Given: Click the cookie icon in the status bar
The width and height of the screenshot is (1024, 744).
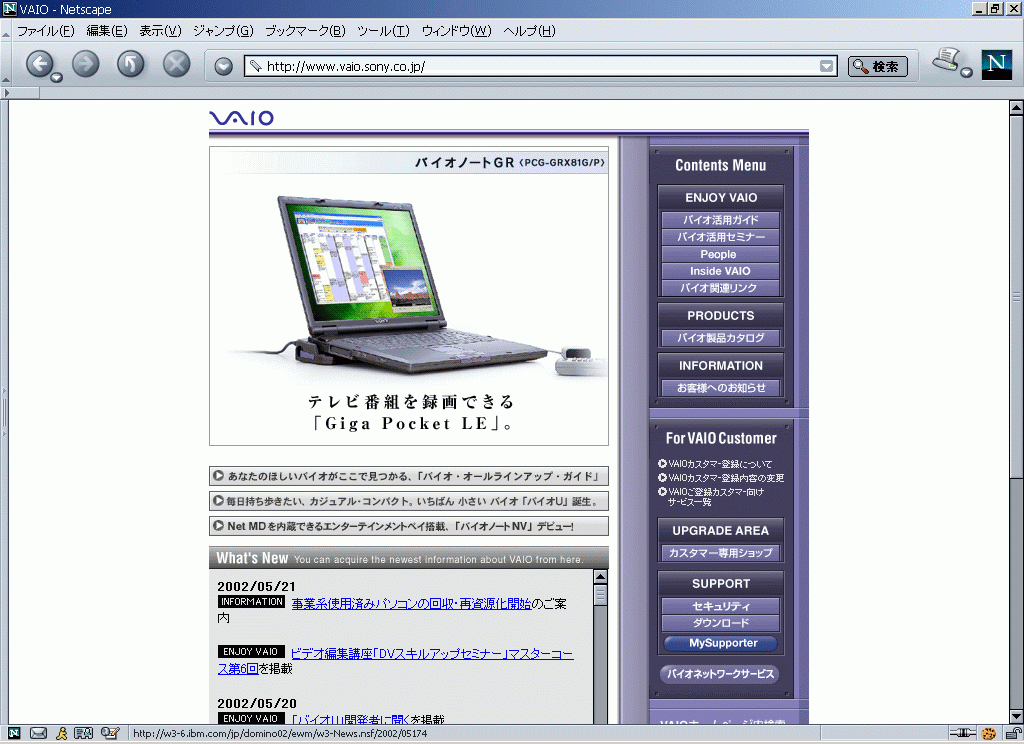Looking at the screenshot, I should 989,734.
